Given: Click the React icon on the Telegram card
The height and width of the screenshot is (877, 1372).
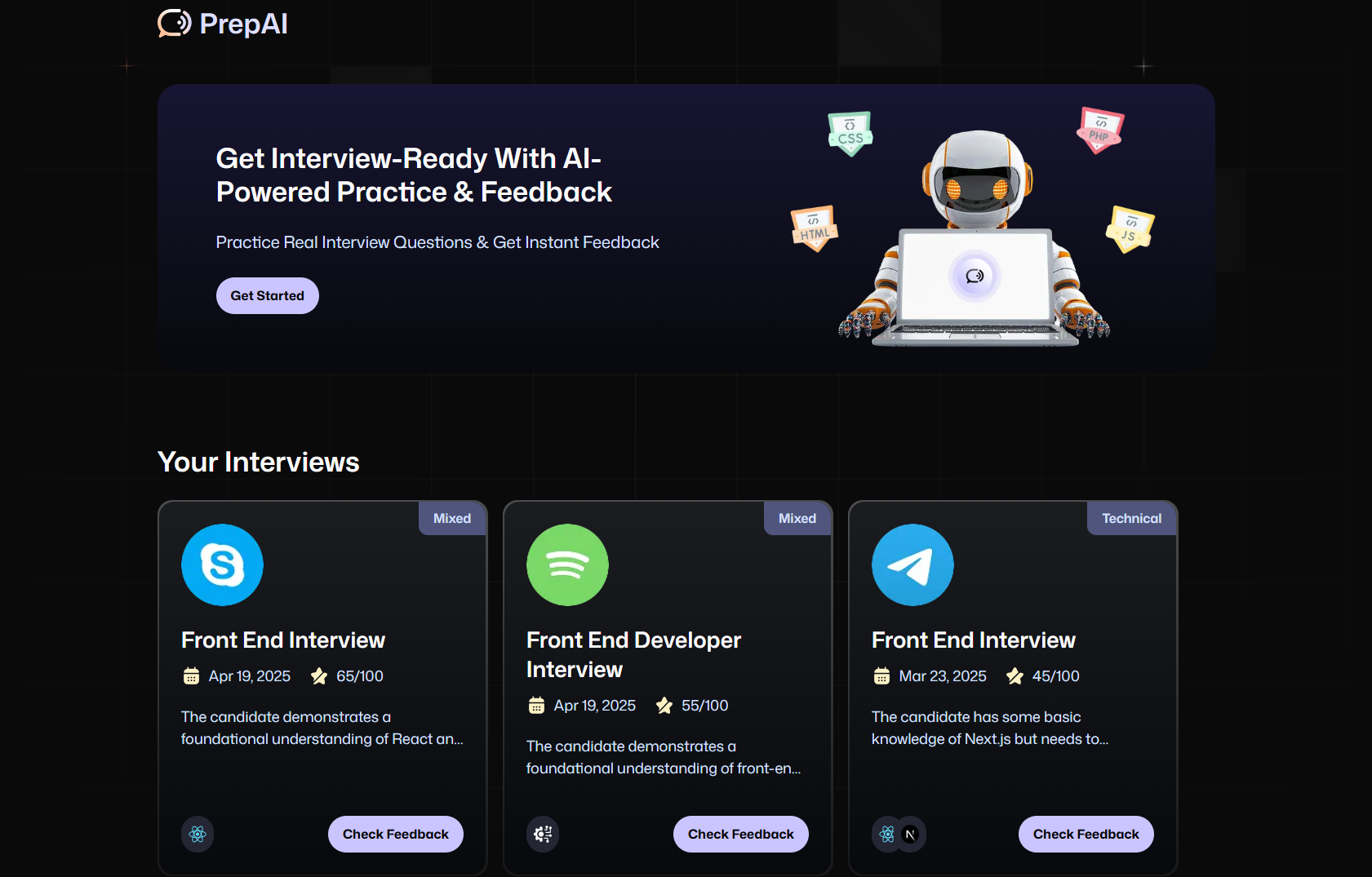Looking at the screenshot, I should pyautogui.click(x=886, y=834).
